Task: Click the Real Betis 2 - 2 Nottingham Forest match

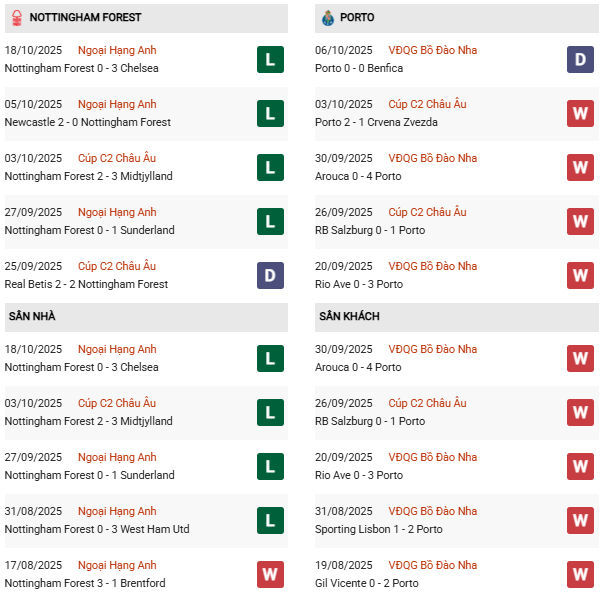Action: click(86, 284)
